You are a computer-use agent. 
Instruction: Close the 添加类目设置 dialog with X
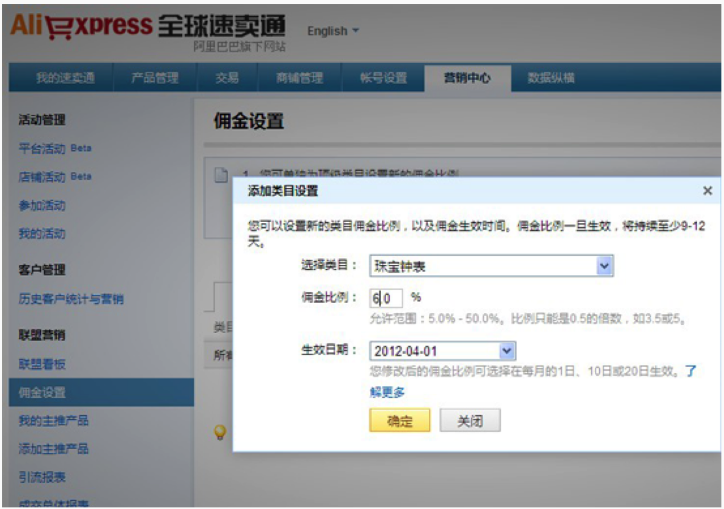pyautogui.click(x=707, y=190)
